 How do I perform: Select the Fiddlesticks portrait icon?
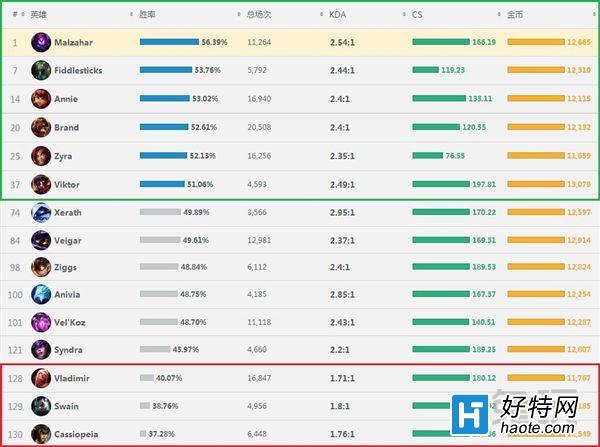pyautogui.click(x=41, y=70)
